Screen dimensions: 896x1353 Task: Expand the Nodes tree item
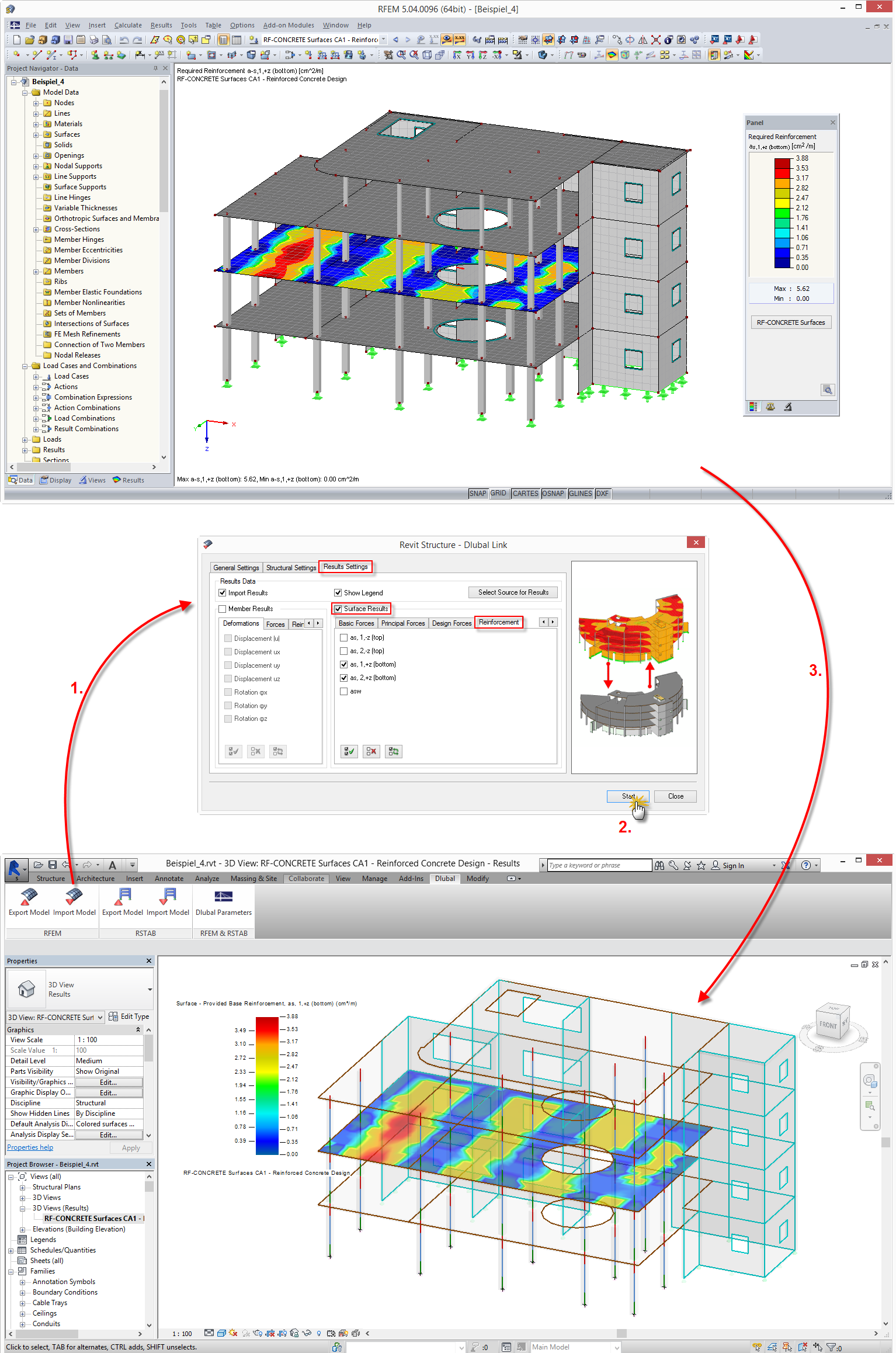tap(36, 103)
